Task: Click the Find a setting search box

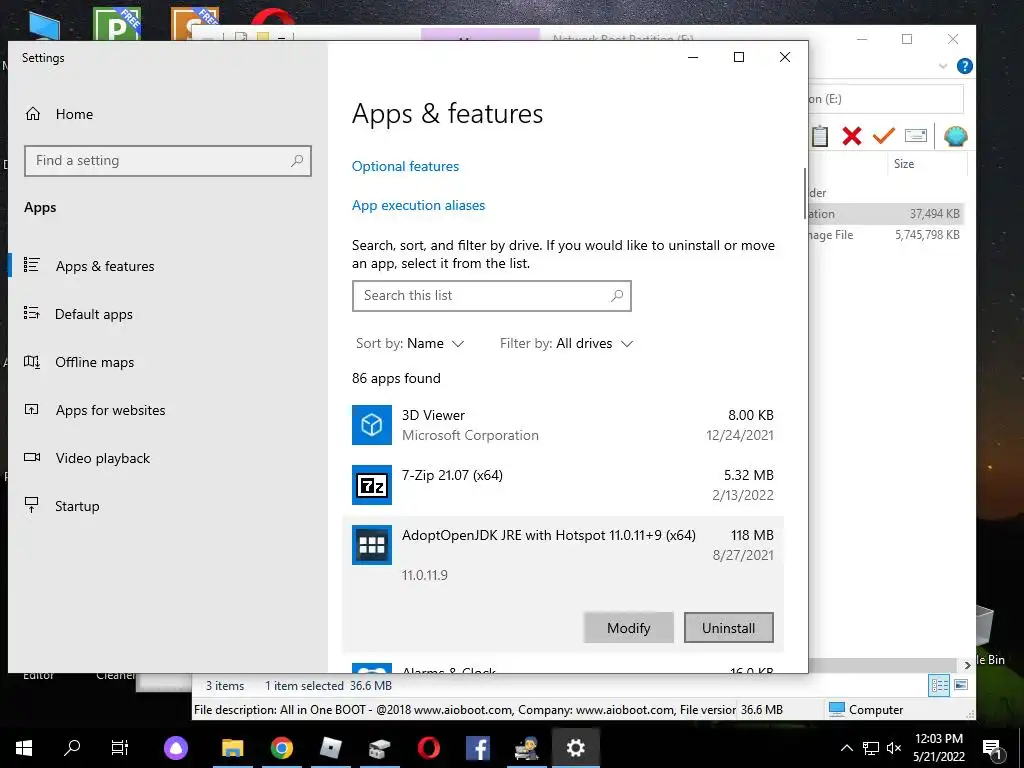Action: (x=168, y=161)
